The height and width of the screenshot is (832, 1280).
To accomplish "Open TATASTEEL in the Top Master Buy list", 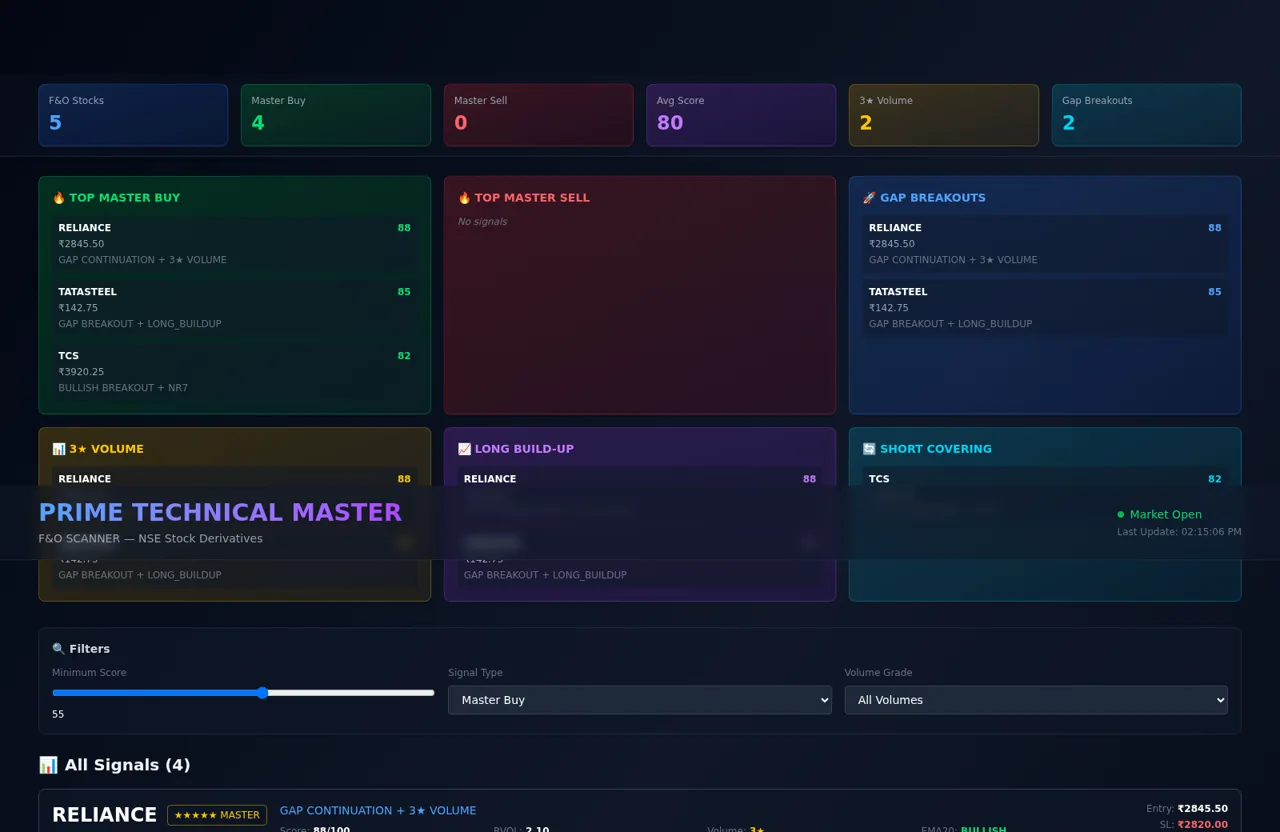I will click(x=235, y=308).
